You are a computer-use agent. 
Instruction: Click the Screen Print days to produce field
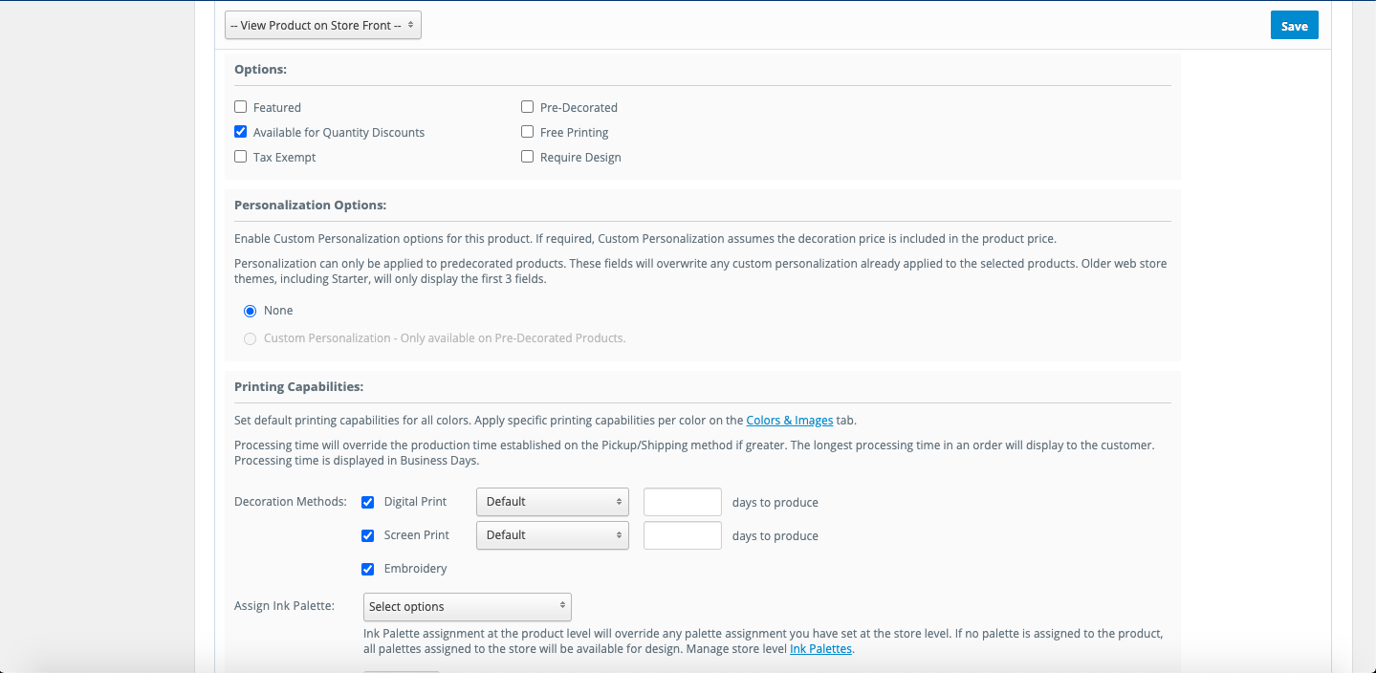coord(682,535)
